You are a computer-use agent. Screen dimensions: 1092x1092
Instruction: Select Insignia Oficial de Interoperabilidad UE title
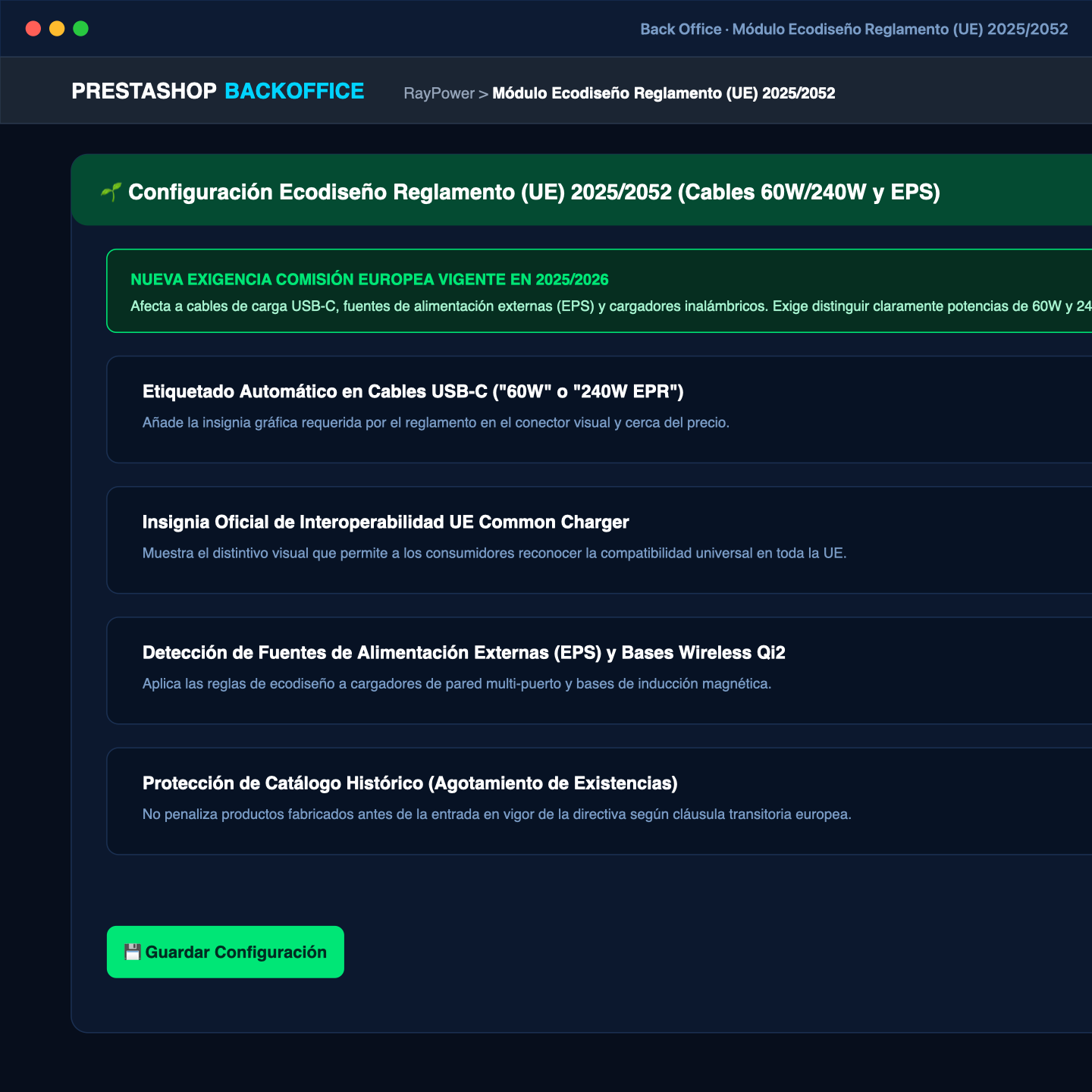386,522
